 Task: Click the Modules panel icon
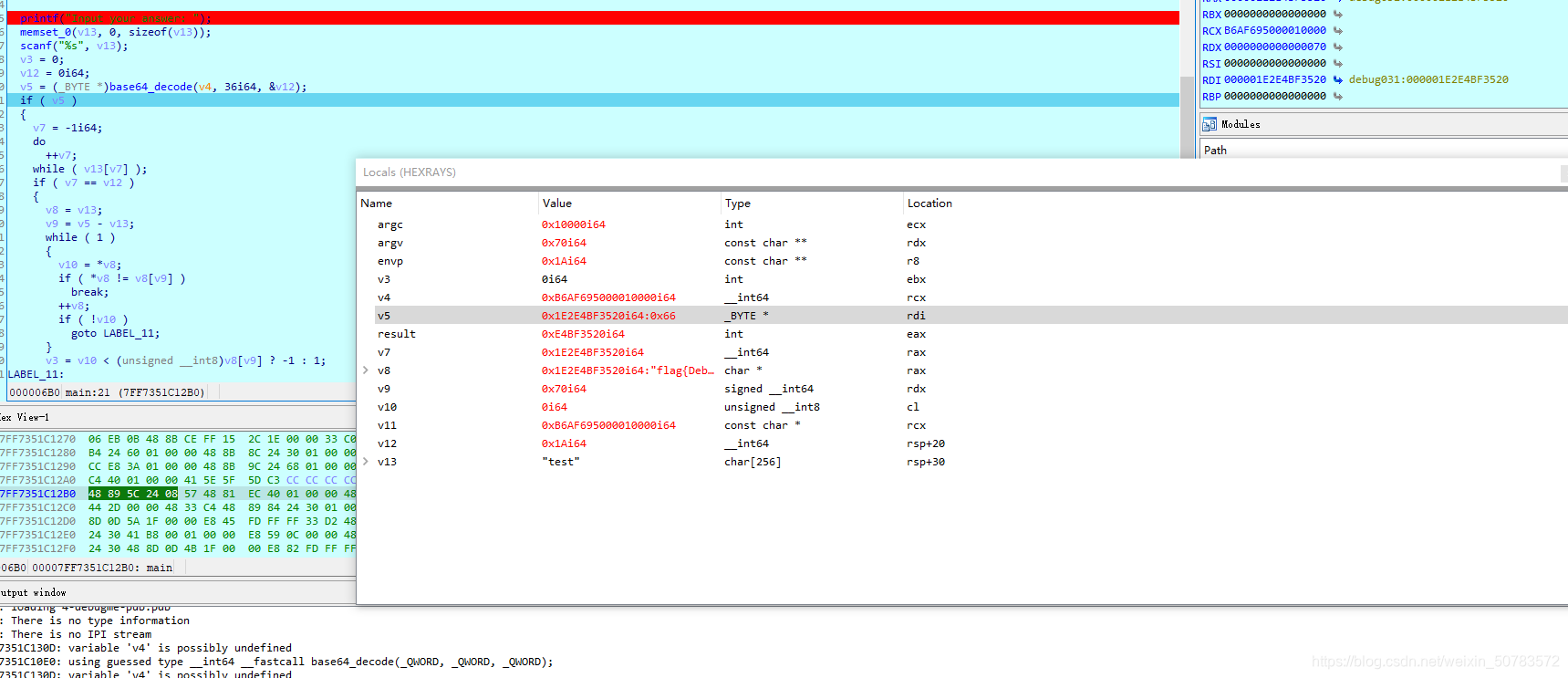click(x=1210, y=124)
